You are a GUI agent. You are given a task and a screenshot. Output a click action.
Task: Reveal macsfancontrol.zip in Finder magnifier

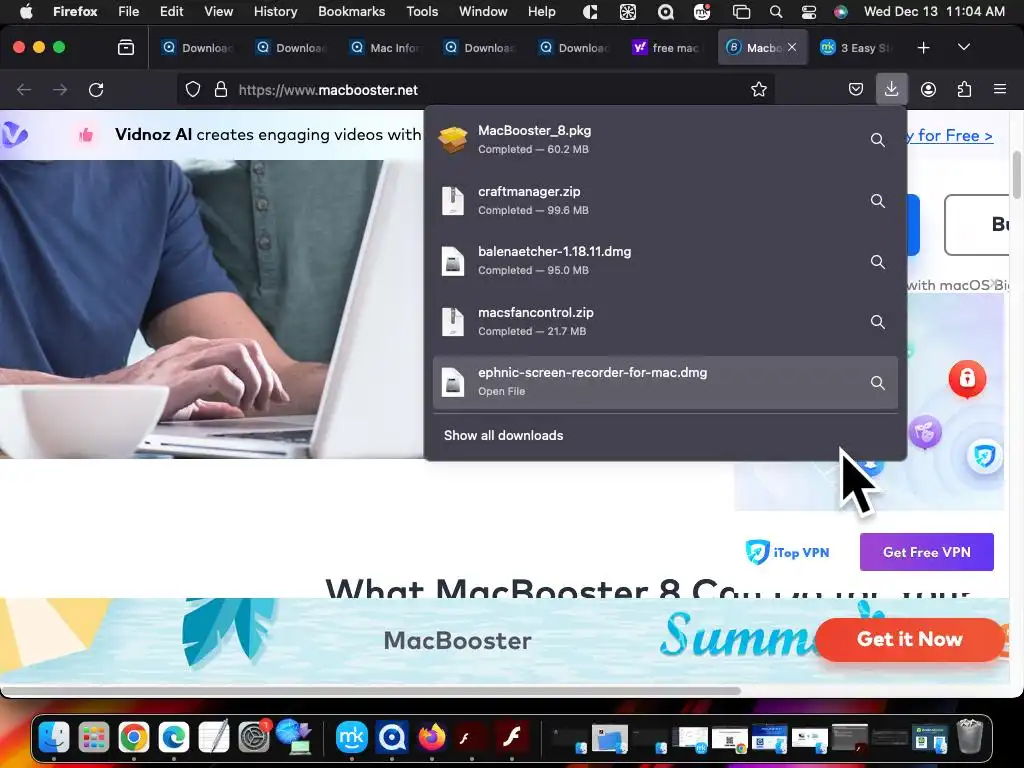coord(878,322)
